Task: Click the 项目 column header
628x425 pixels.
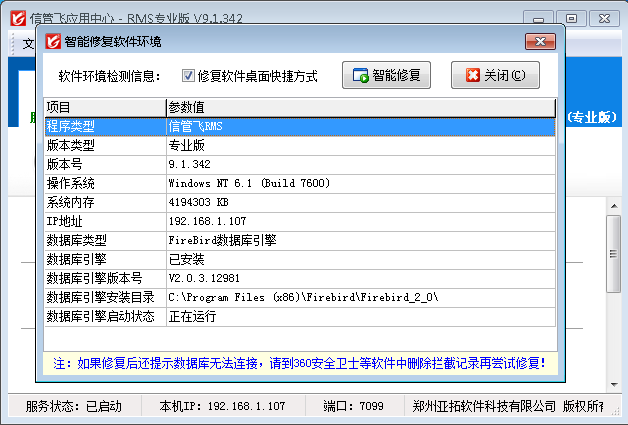Action: pos(105,108)
